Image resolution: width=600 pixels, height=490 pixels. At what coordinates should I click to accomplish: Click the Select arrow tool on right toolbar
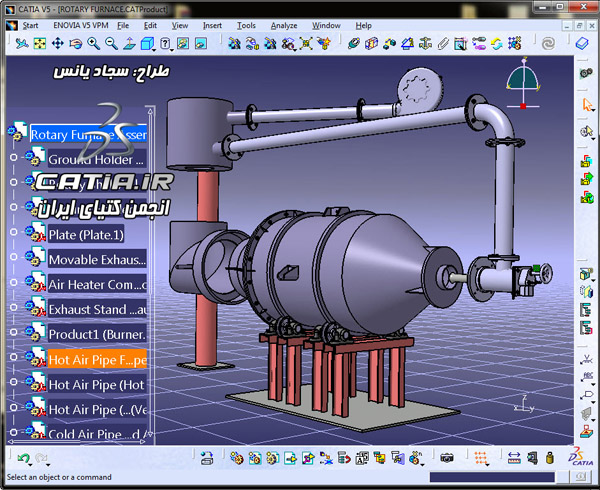tap(587, 105)
